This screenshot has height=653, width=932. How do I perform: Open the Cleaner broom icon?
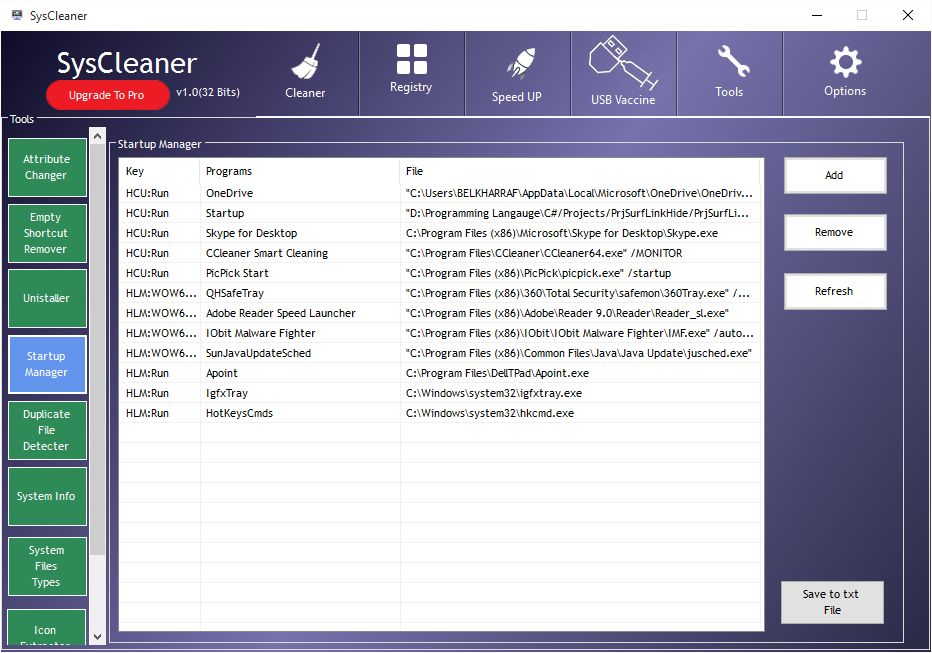[x=306, y=61]
